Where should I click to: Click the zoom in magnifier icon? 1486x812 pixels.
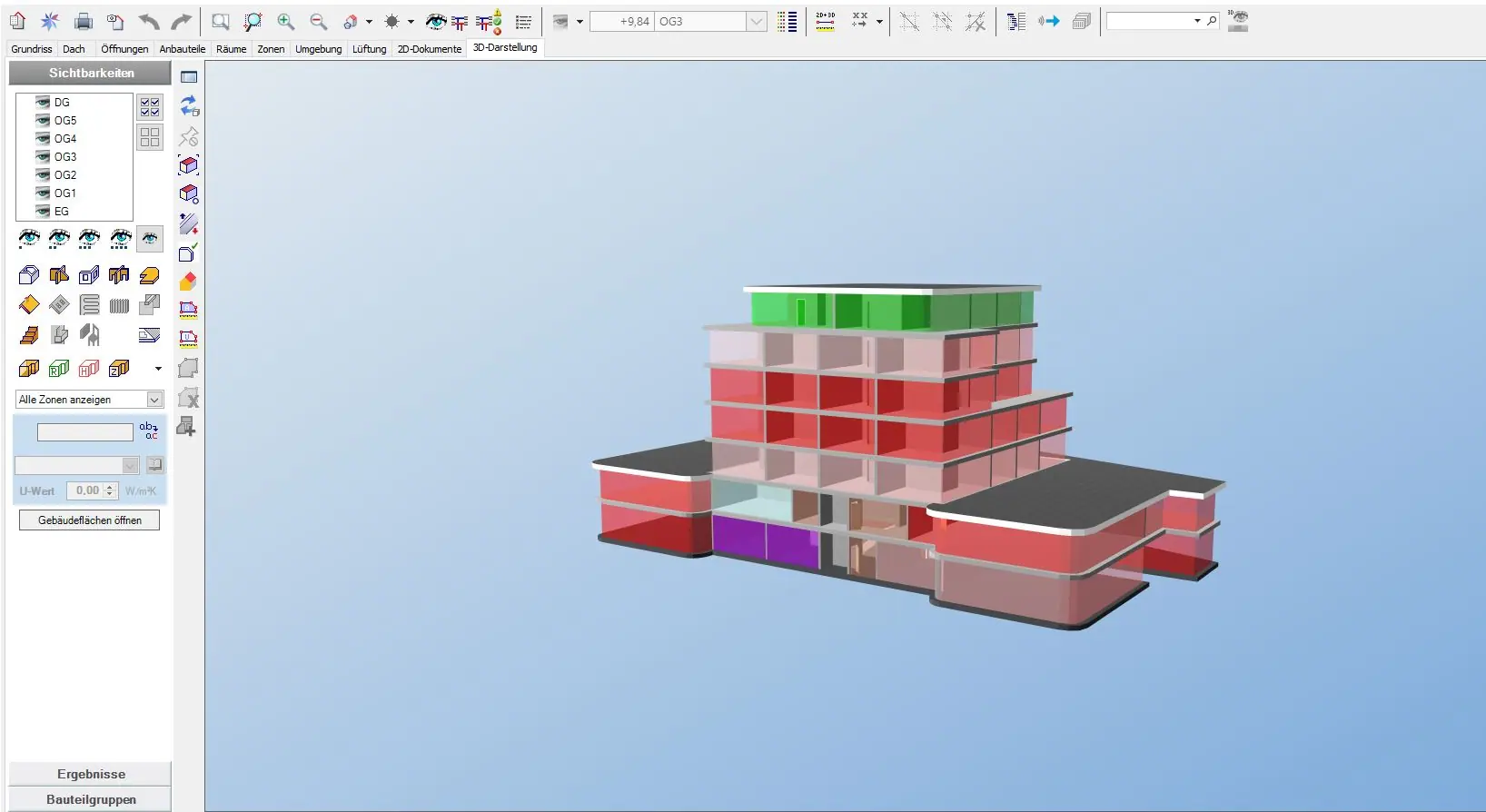tap(285, 21)
